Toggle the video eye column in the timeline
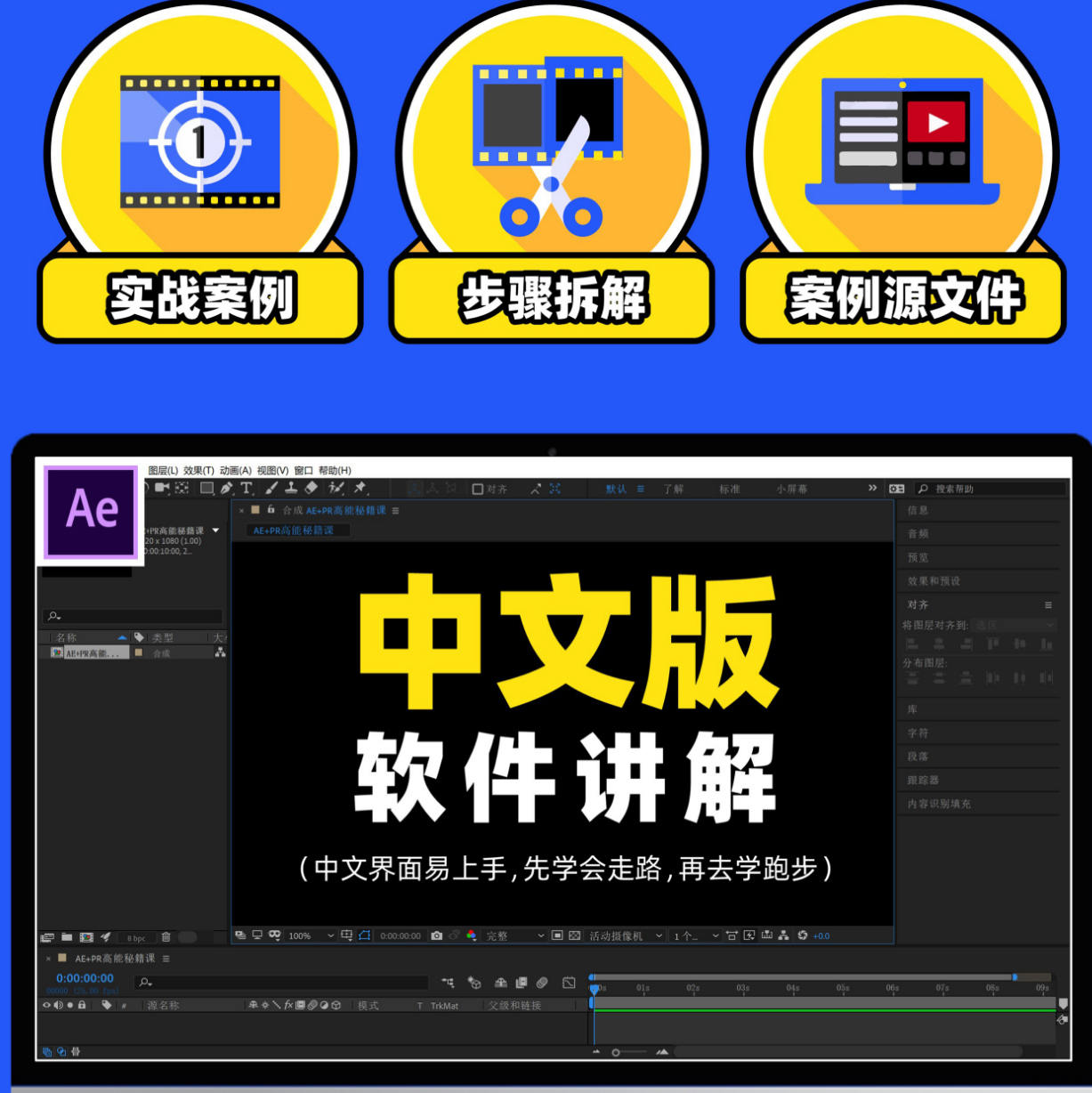The image size is (1092, 1093). coord(47,1005)
